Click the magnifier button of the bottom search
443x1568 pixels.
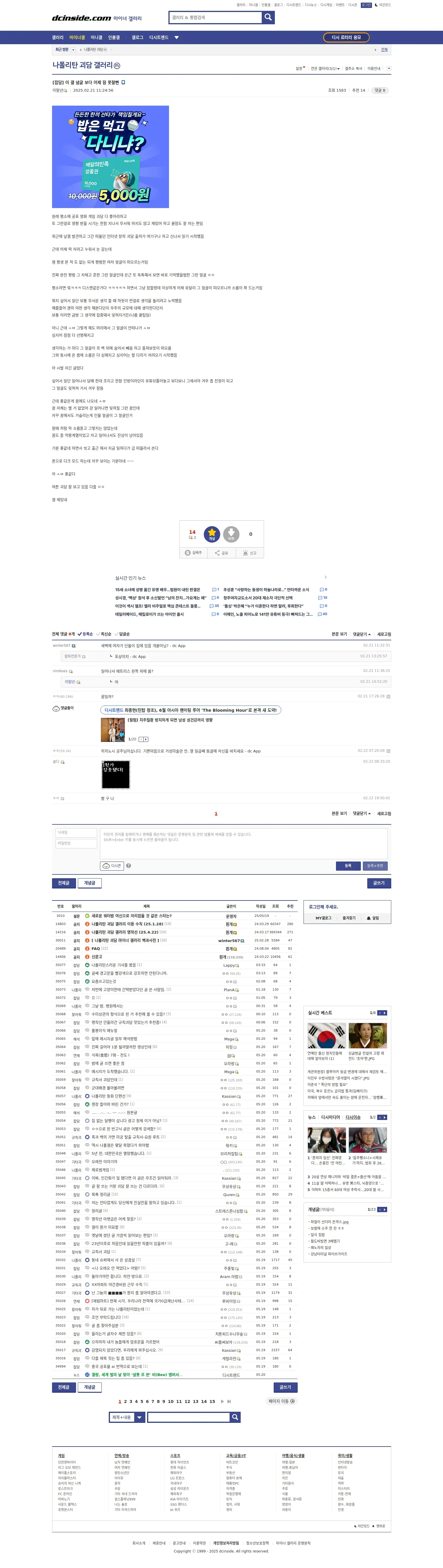click(x=235, y=1417)
